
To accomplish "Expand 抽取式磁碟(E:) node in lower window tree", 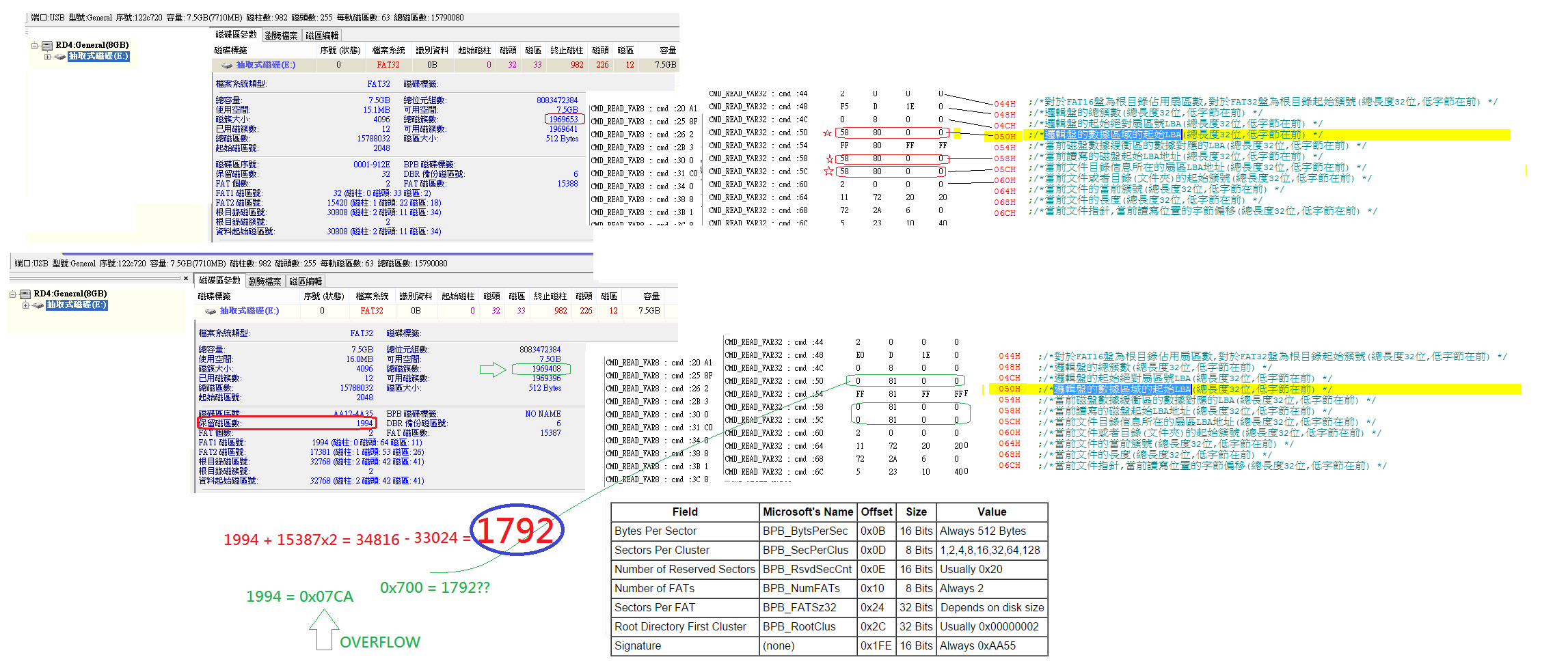I will (x=25, y=305).
